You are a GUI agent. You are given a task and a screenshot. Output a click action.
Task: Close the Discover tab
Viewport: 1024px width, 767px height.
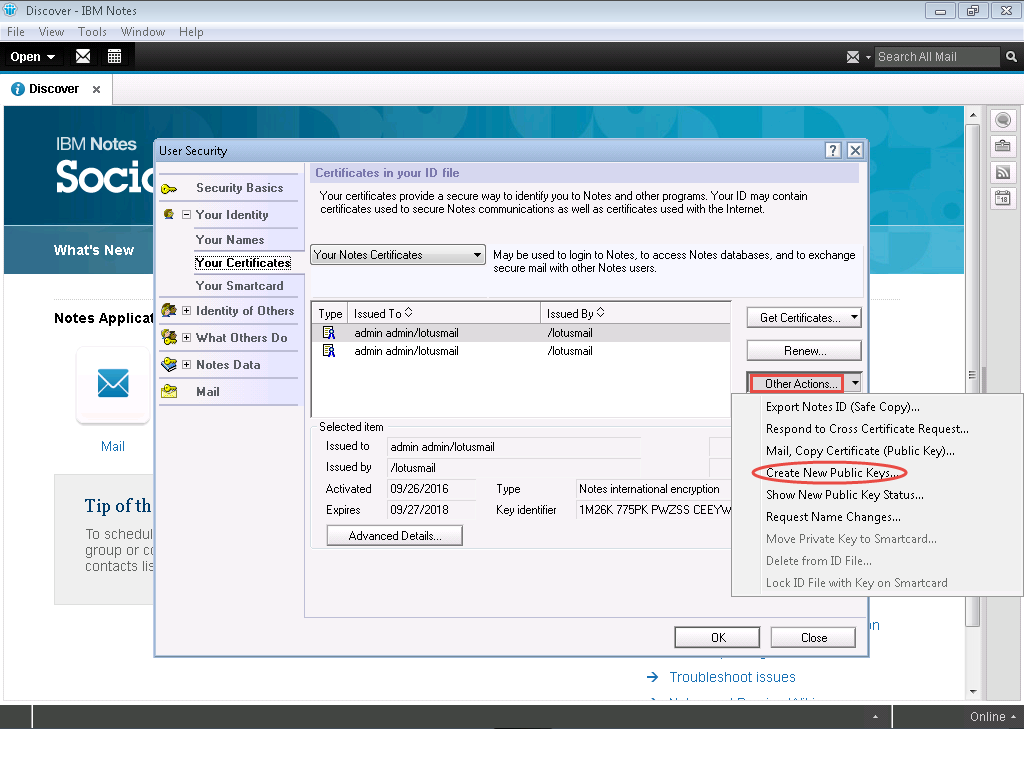pyautogui.click(x=97, y=90)
